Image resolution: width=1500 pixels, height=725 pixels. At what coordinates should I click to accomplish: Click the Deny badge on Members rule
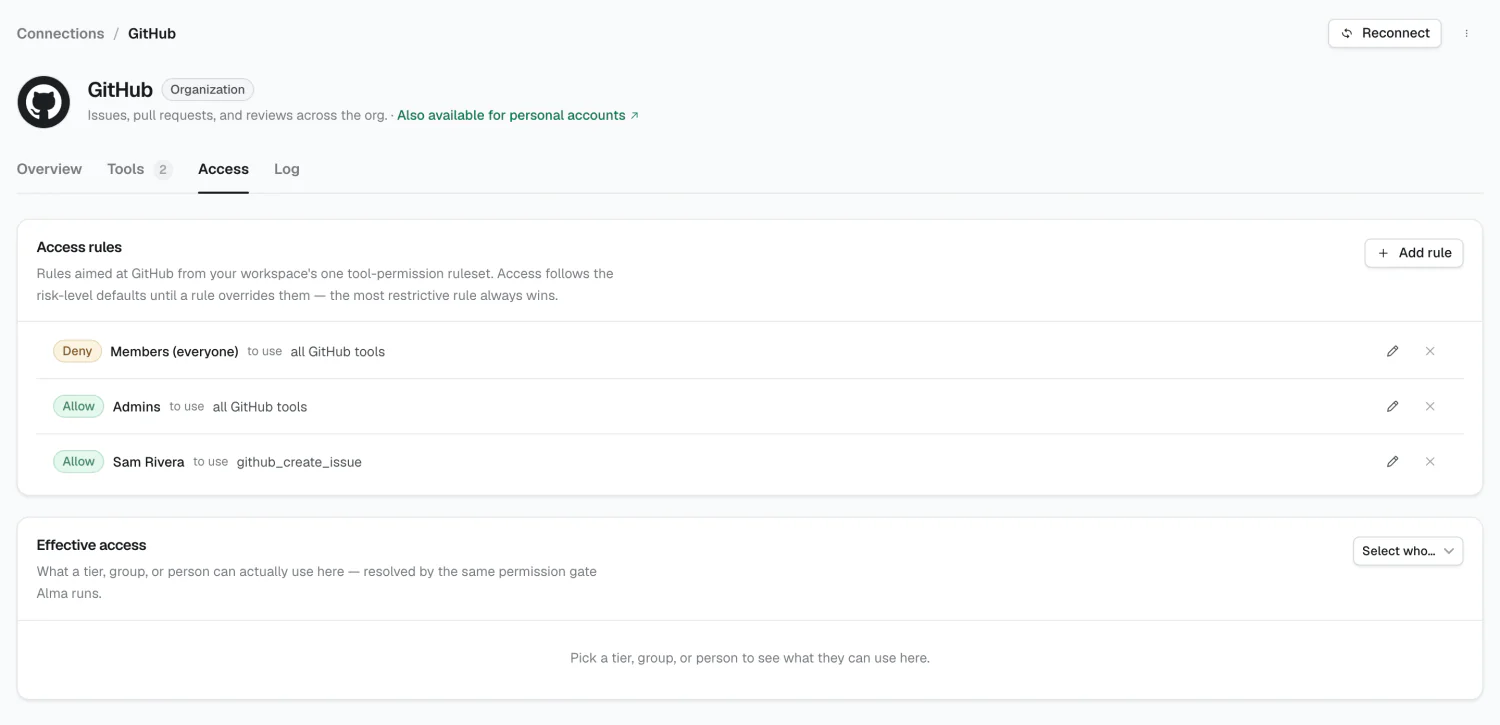pyautogui.click(x=77, y=351)
